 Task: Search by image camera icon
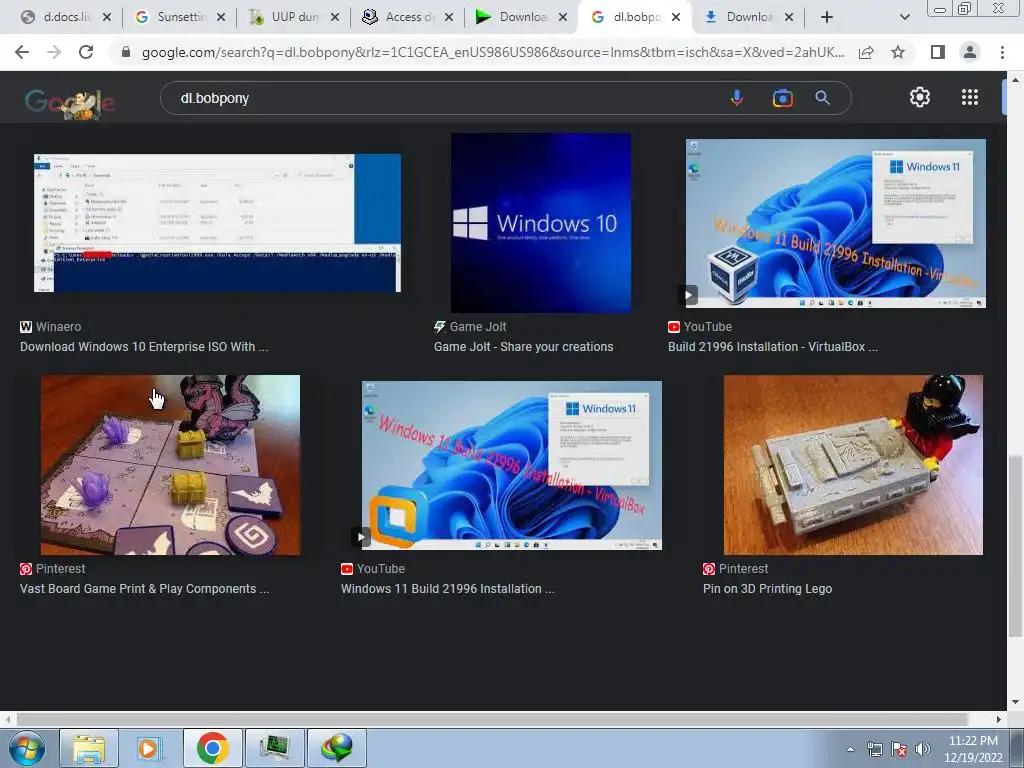[782, 98]
